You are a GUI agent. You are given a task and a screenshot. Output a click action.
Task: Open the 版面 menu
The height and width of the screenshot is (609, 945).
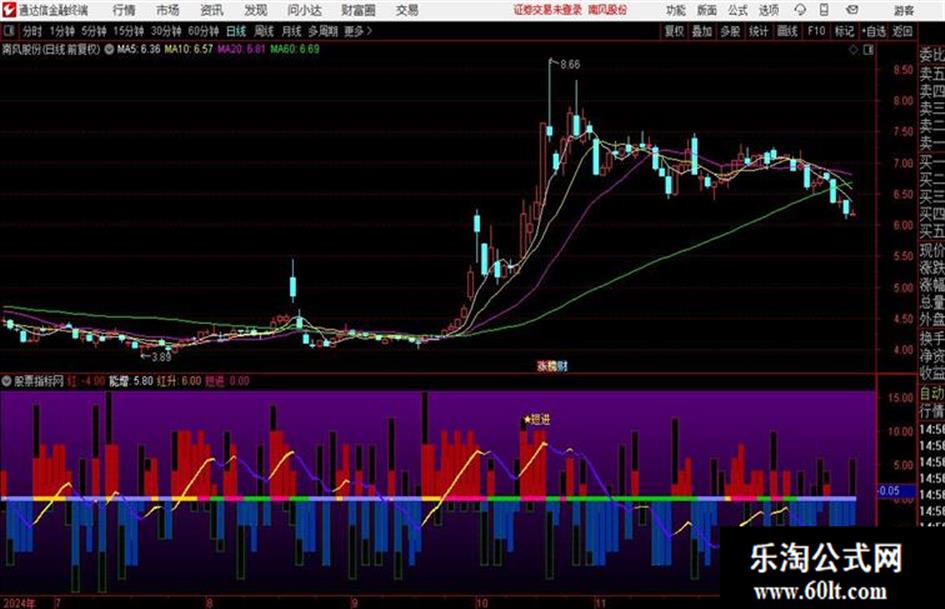point(707,10)
